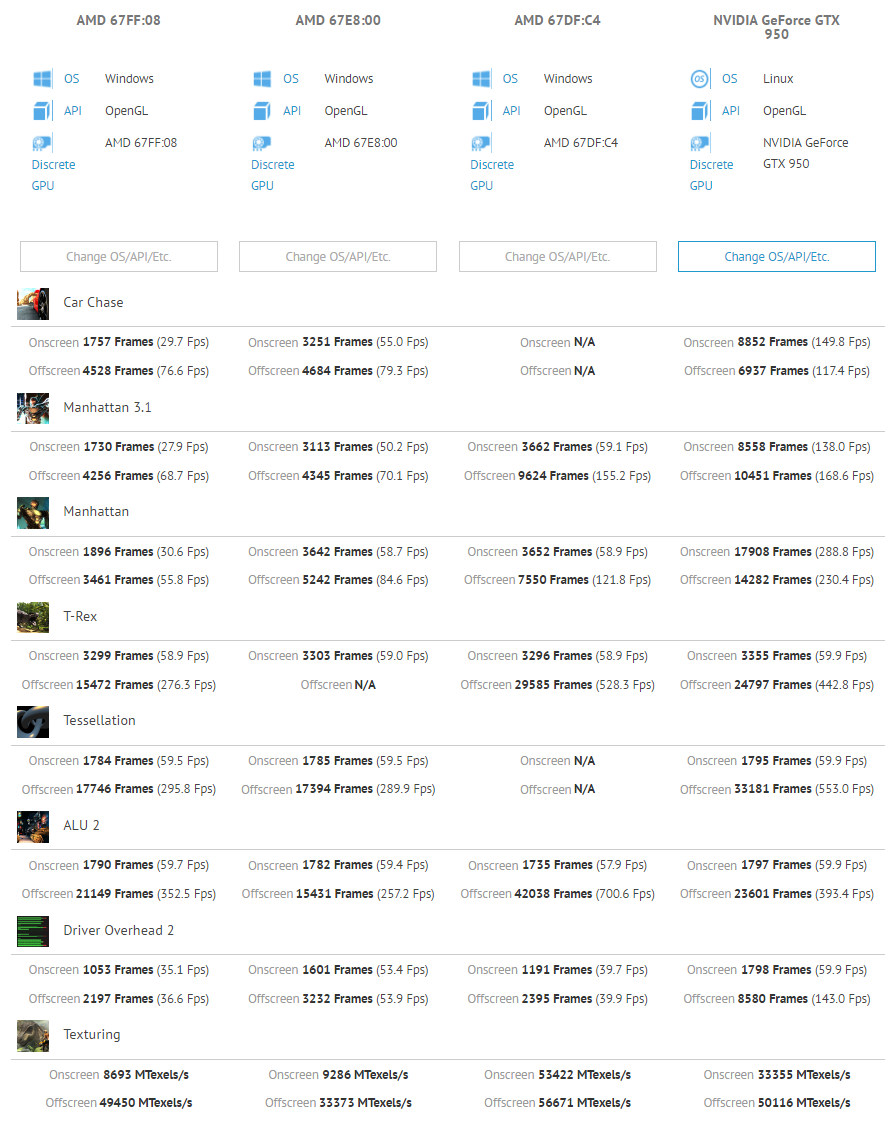Click Car Chase offscreen 4528 Frames result

click(x=119, y=371)
